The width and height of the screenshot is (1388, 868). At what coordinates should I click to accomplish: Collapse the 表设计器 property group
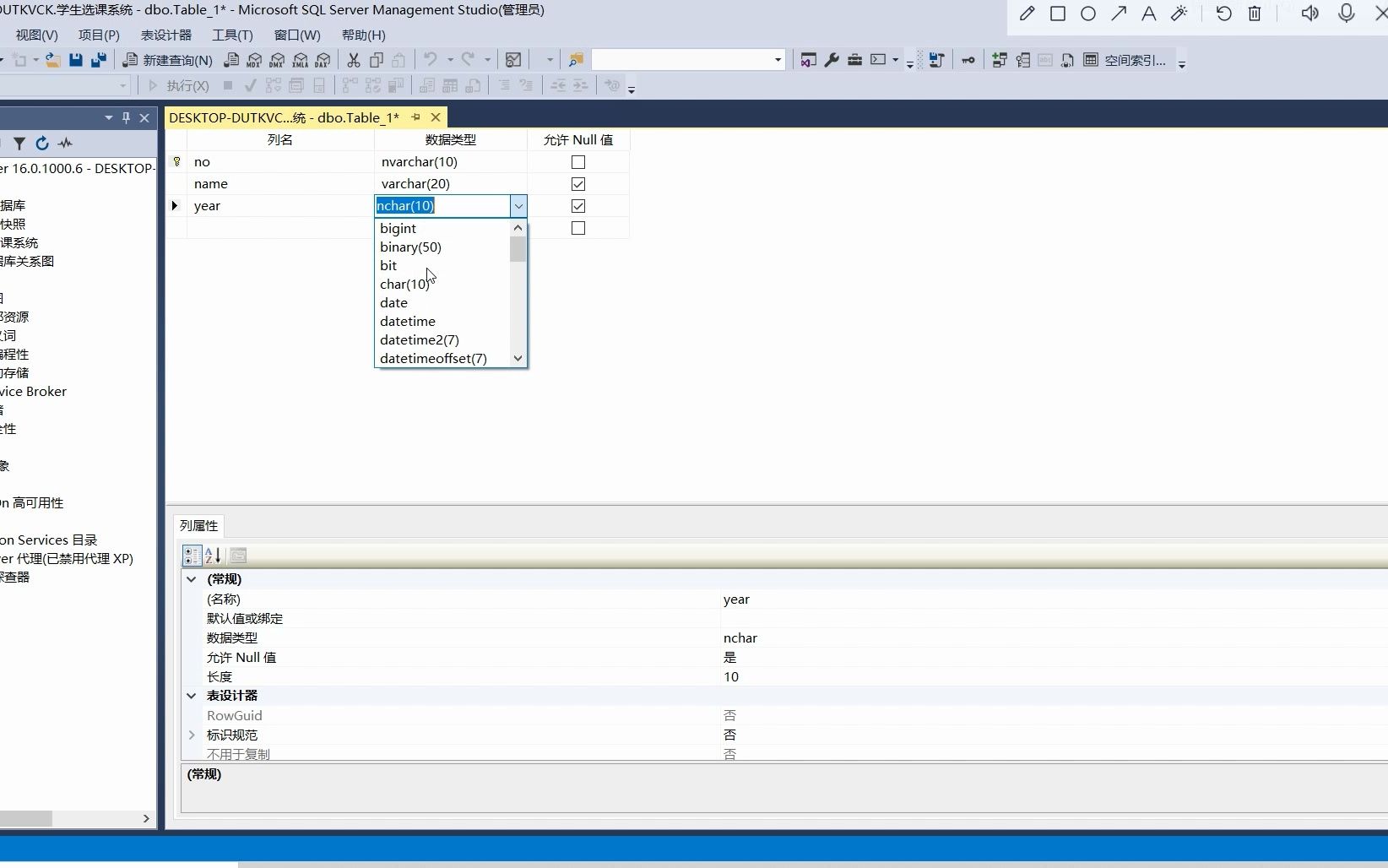192,696
